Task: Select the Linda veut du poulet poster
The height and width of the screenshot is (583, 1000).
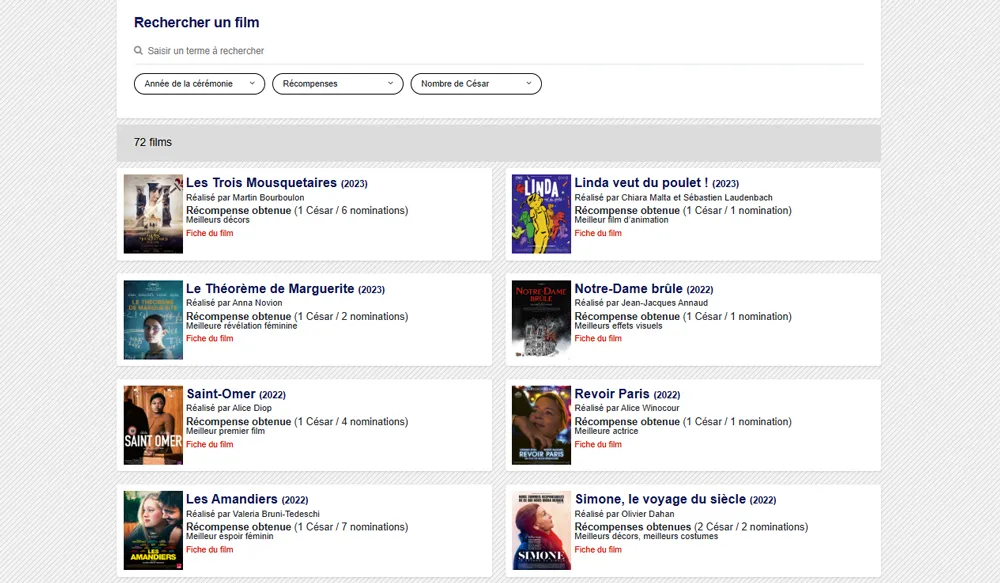Action: 541,214
